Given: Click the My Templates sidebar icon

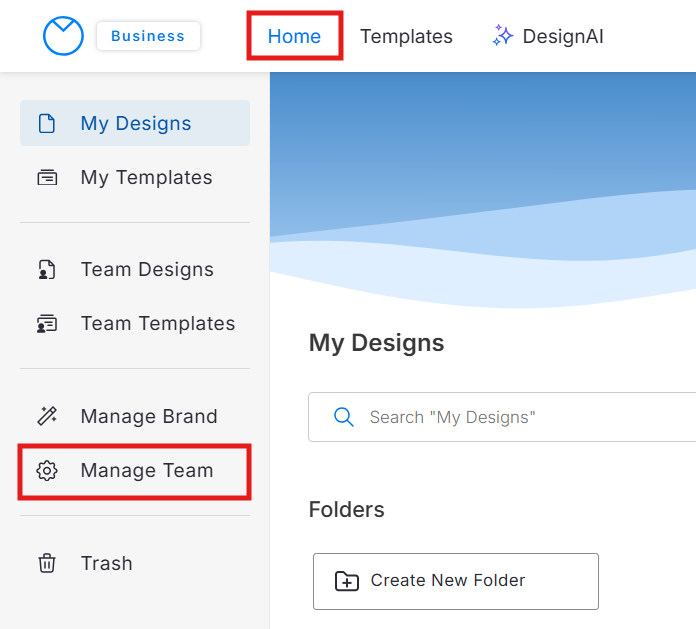Looking at the screenshot, I should [47, 178].
